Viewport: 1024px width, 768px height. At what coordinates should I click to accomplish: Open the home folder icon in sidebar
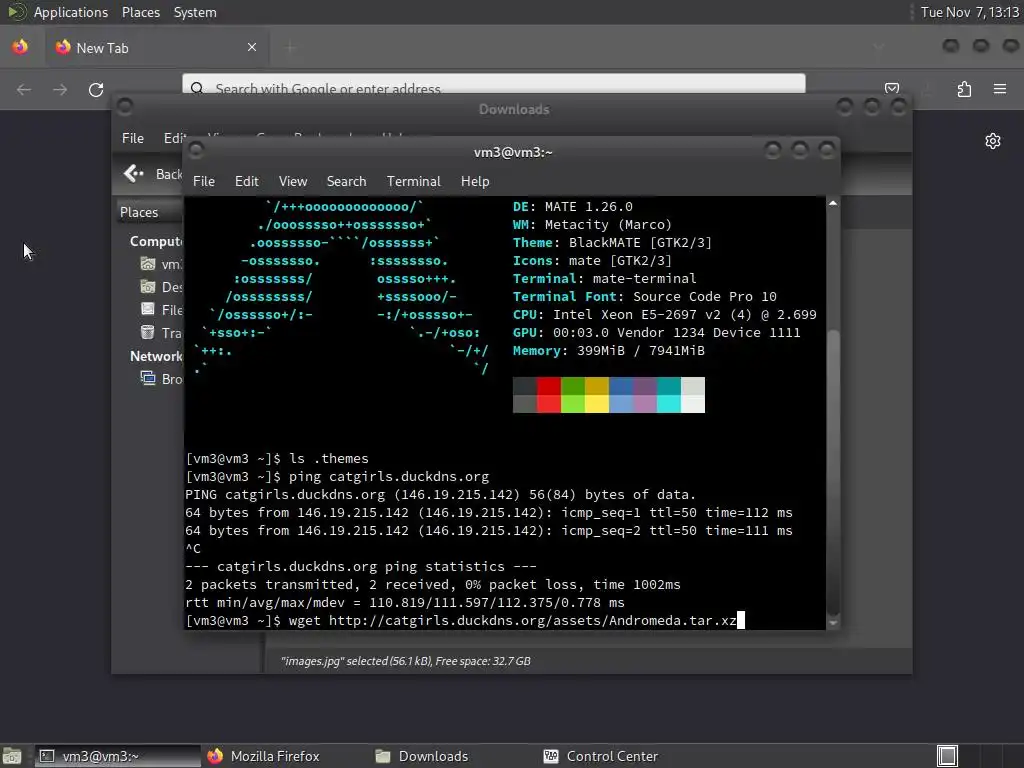pos(148,264)
